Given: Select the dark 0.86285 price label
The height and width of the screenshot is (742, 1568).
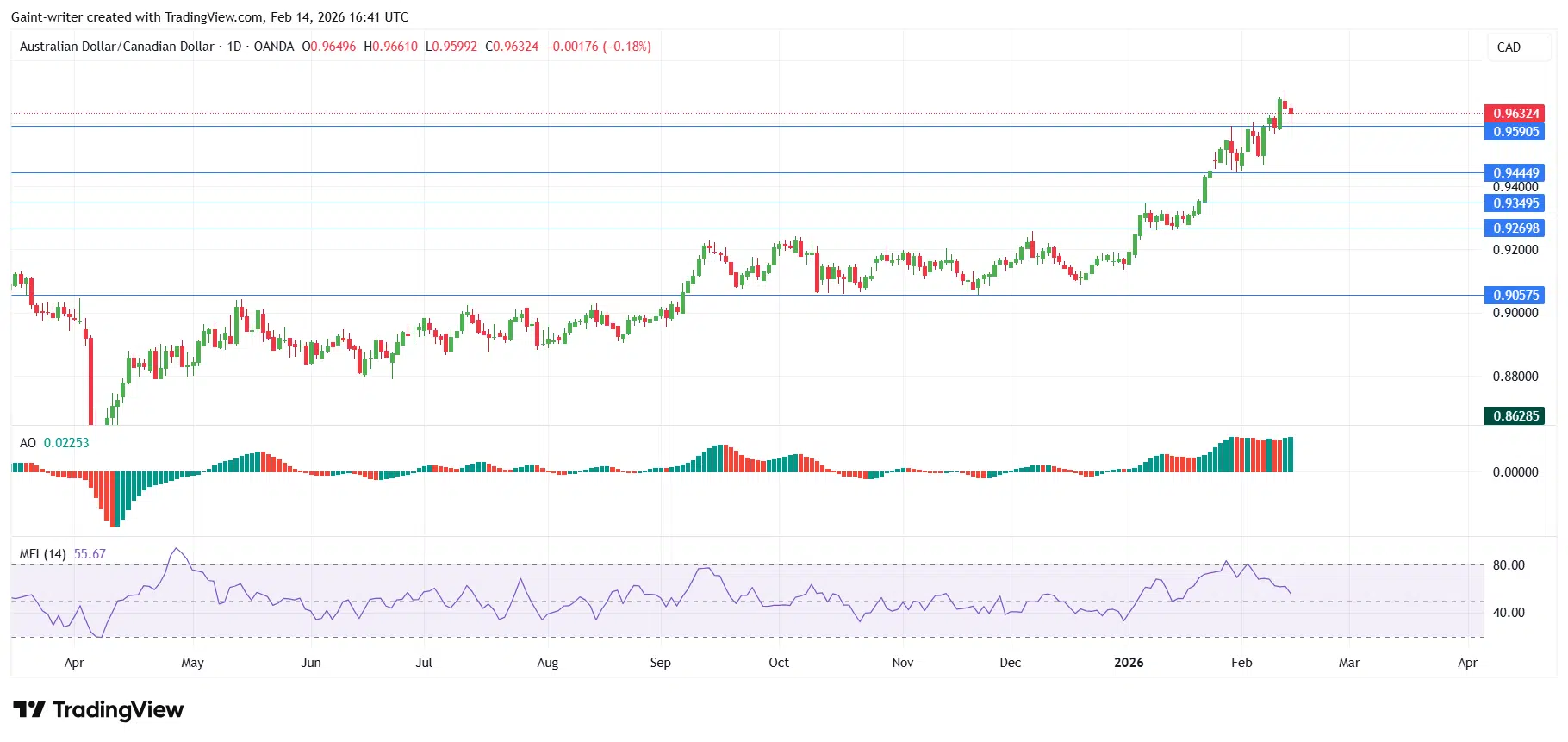Looking at the screenshot, I should point(1515,416).
